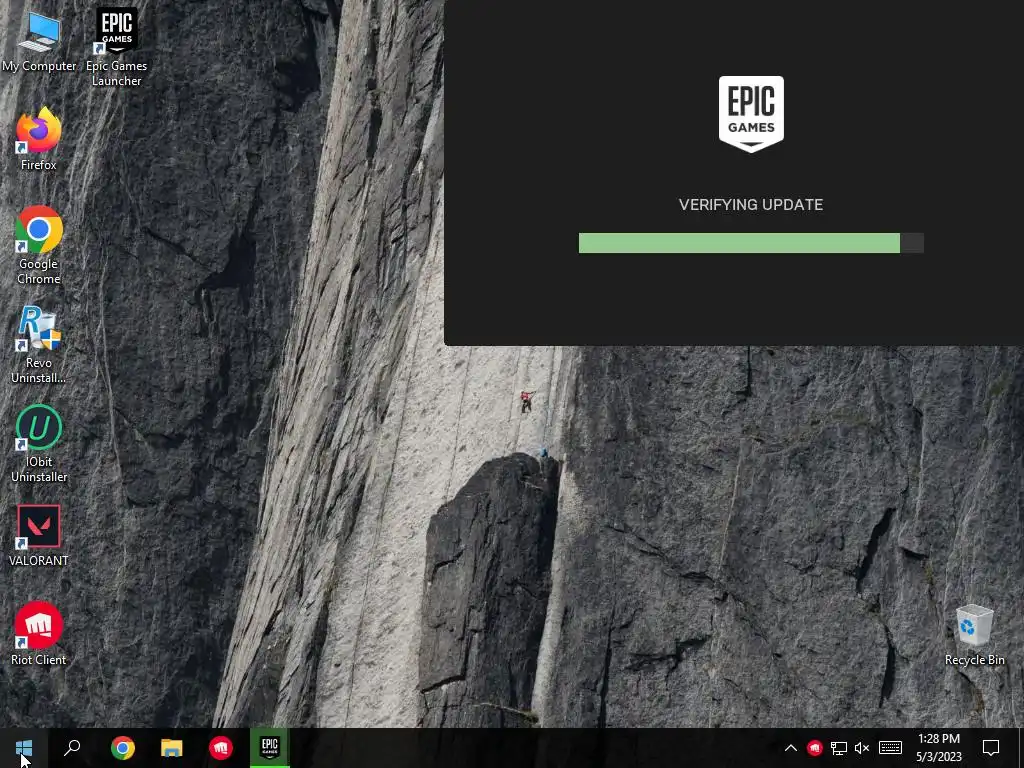
Task: Show hidden system tray icons
Action: coord(790,748)
